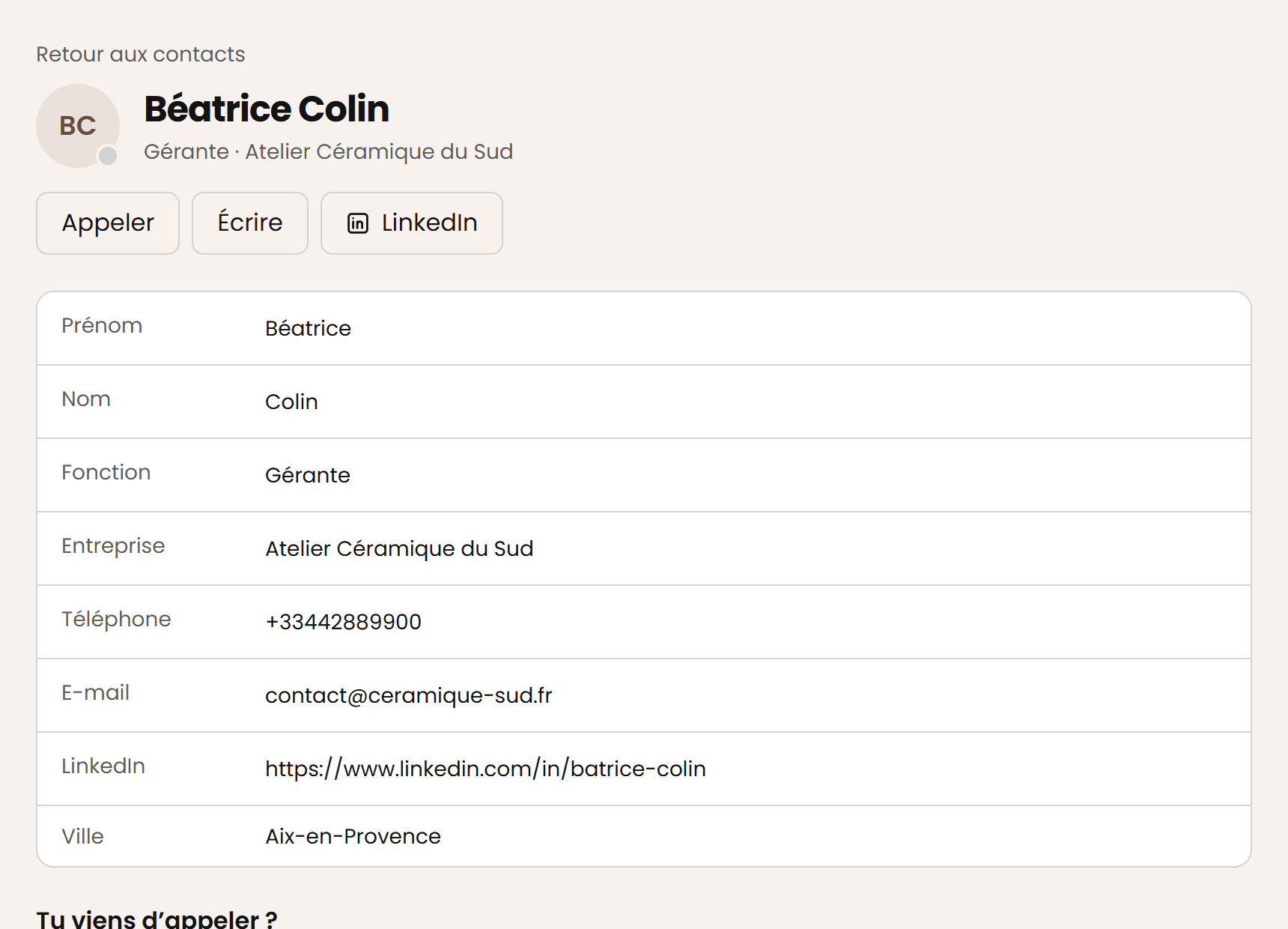Click the Entreprise field label
Screen dimensions: 1288x929
pos(113,545)
